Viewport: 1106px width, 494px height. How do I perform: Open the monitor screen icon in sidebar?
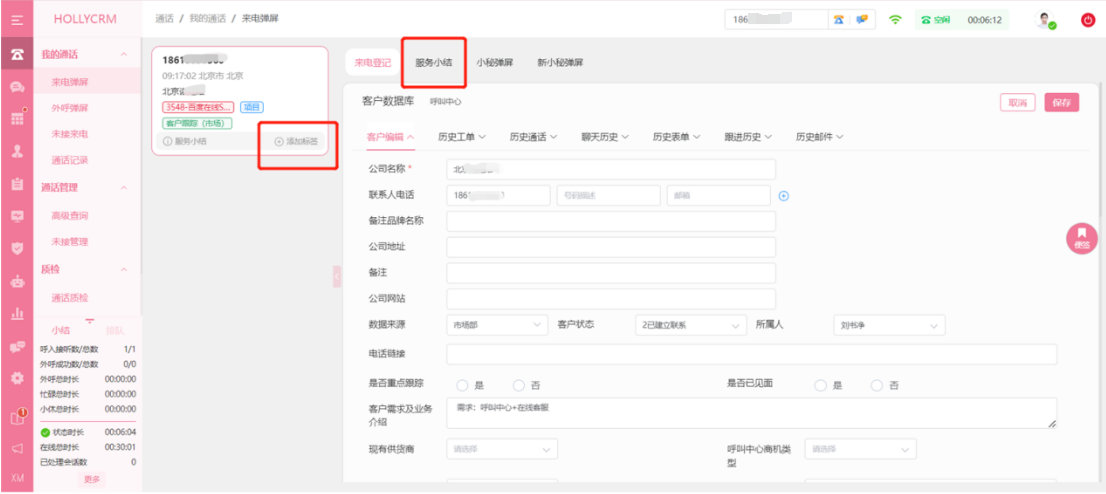(x=17, y=216)
